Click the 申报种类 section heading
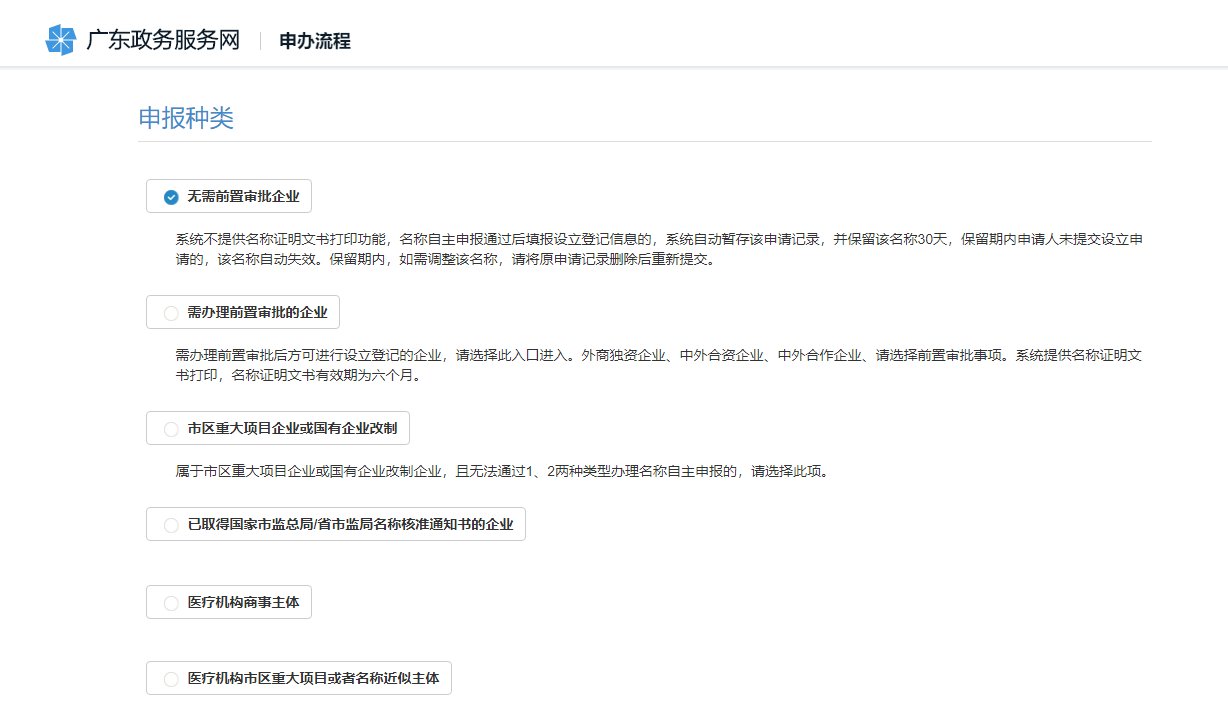Screen dimensions: 1228x706 click(x=186, y=119)
